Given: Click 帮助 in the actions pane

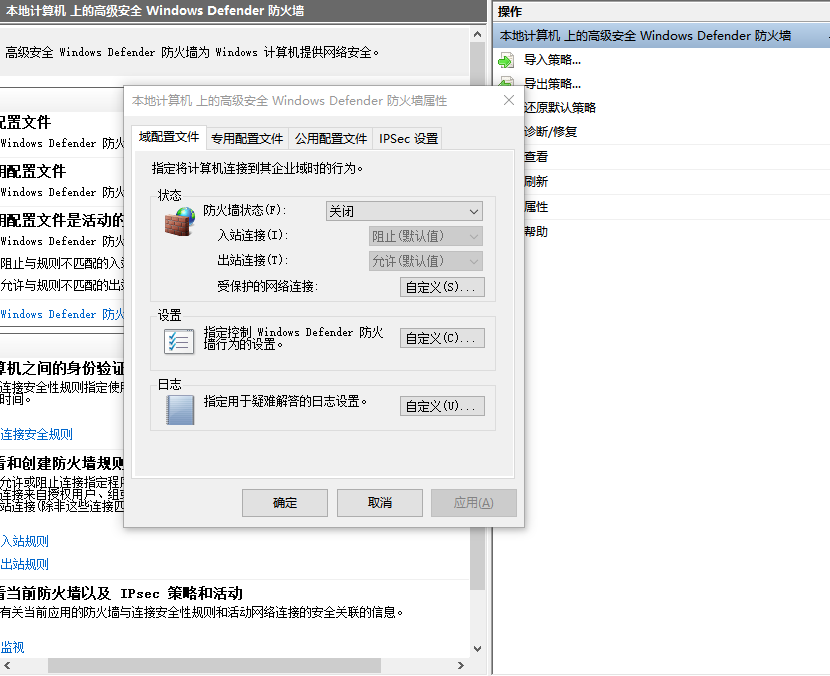Looking at the screenshot, I should [x=536, y=231].
